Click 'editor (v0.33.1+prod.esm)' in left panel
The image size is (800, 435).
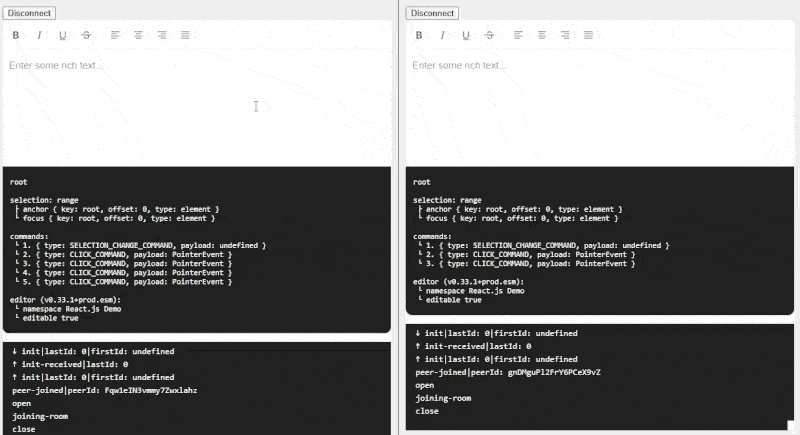pyautogui.click(x=65, y=300)
